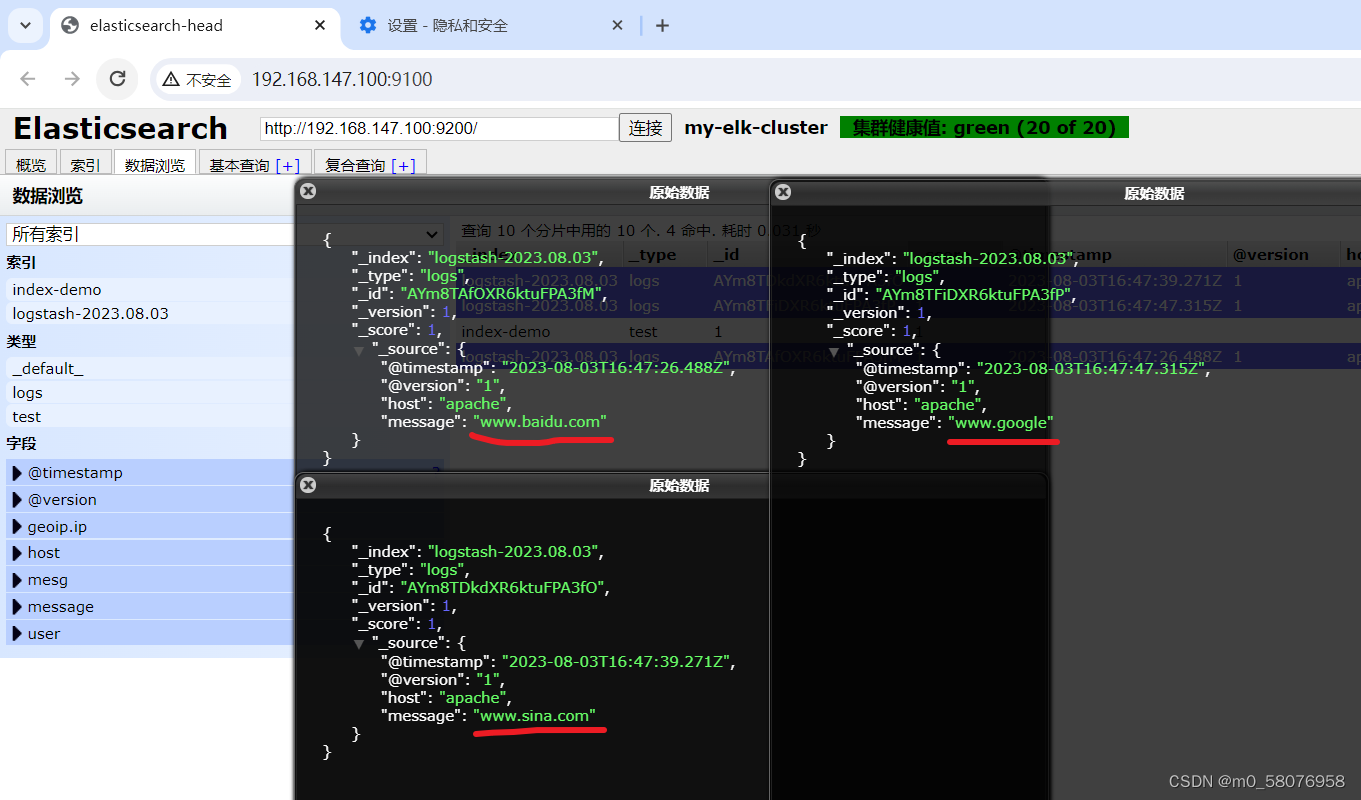Click timestamp 2023-08-03T16:47:47.315Z in google dialog
1361x800 pixels.
click(x=1093, y=368)
